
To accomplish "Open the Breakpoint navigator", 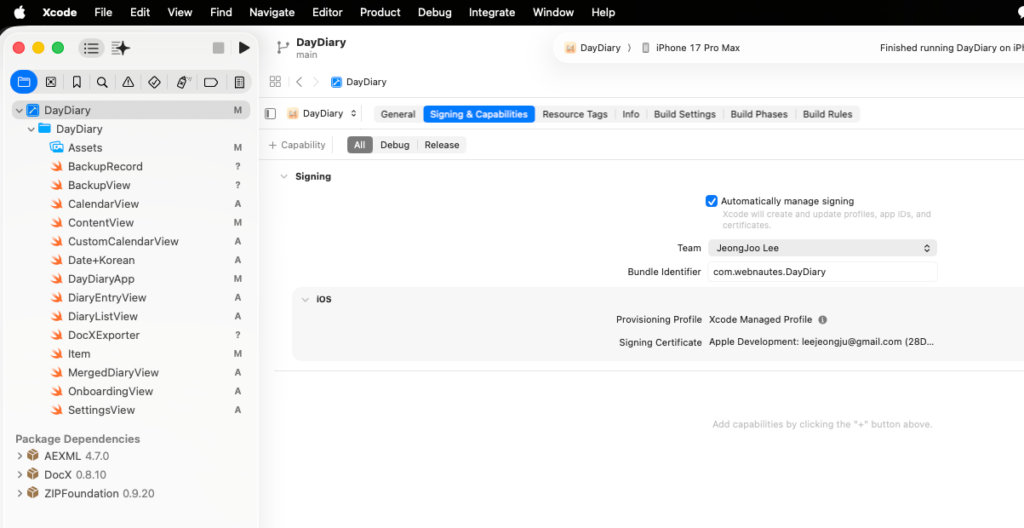I will (211, 82).
